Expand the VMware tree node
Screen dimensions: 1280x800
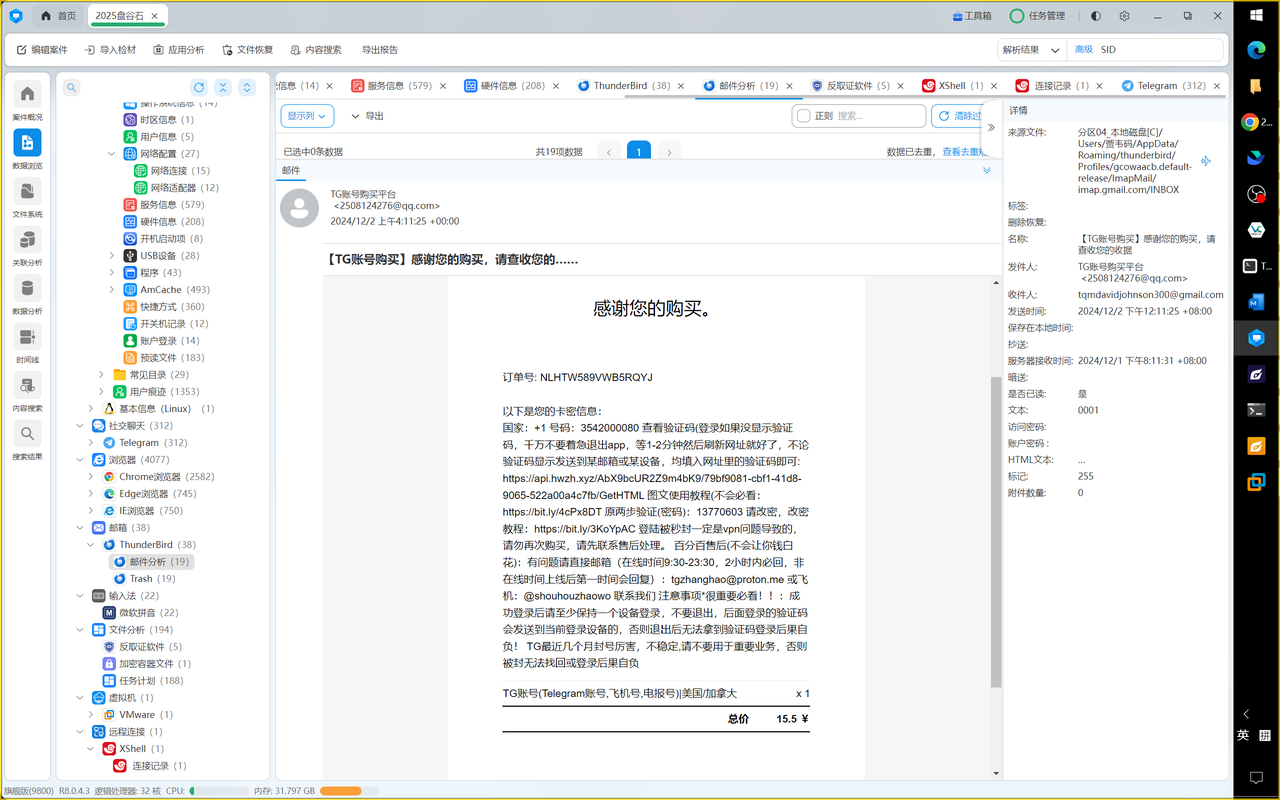click(x=91, y=715)
